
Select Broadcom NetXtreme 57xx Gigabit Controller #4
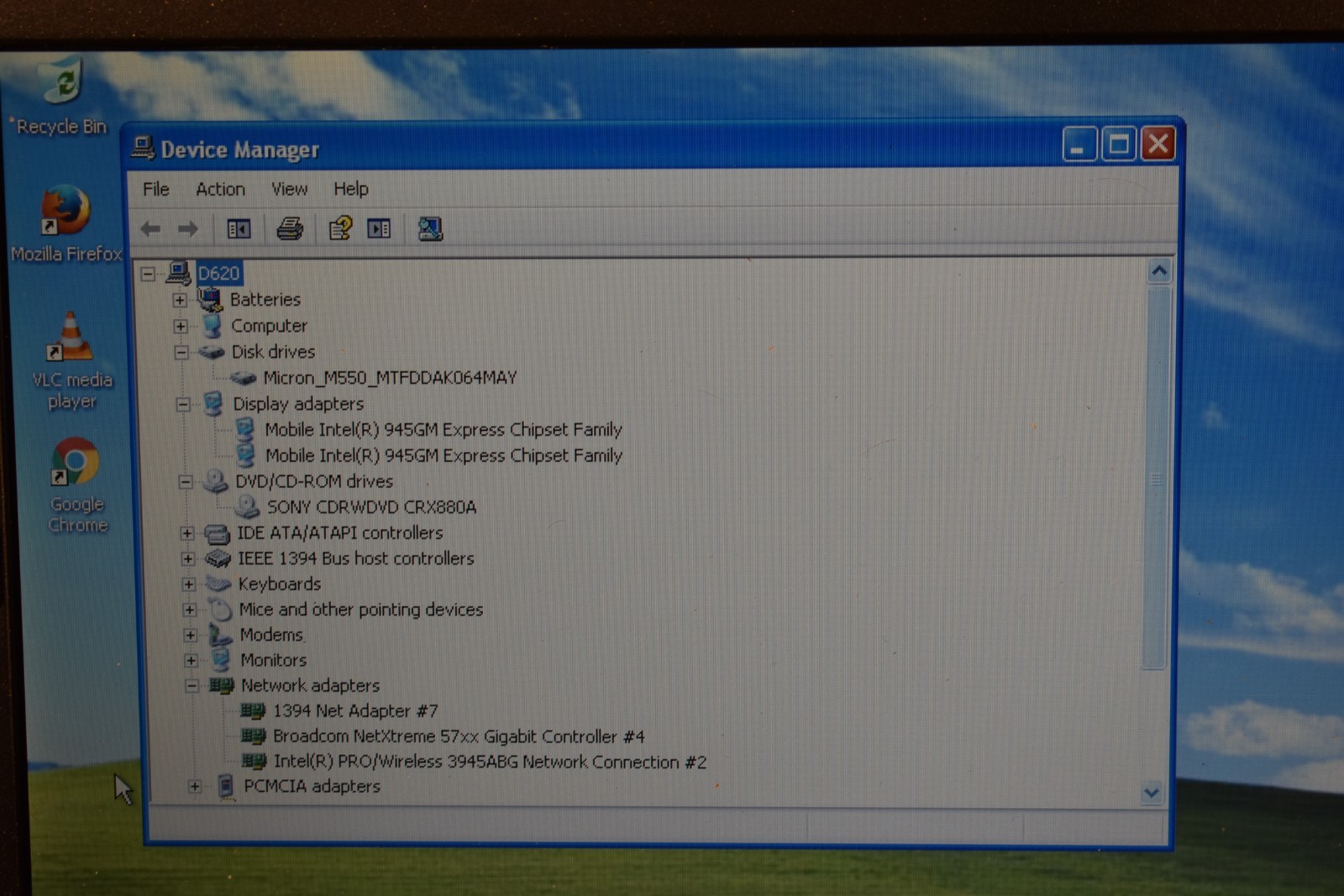pyautogui.click(x=459, y=736)
